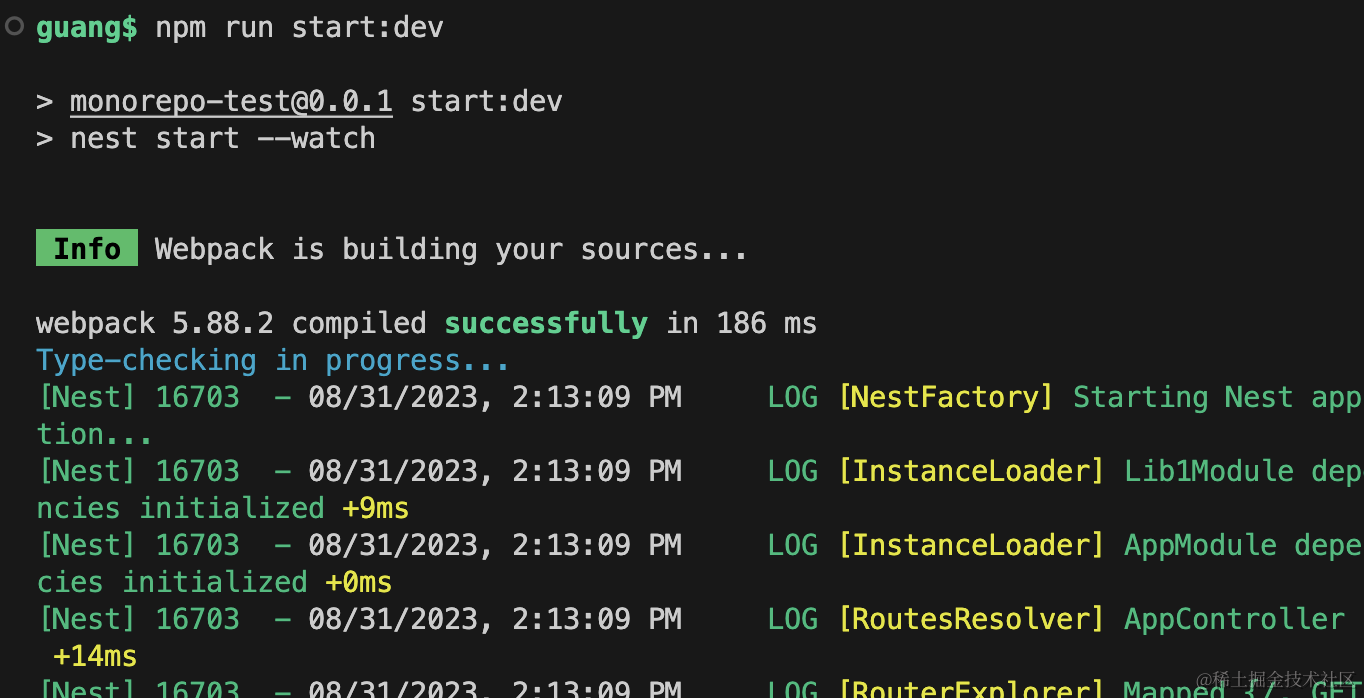Click the yellow '+0ms' timing
Screen dimensions: 1364x698
click(358, 582)
